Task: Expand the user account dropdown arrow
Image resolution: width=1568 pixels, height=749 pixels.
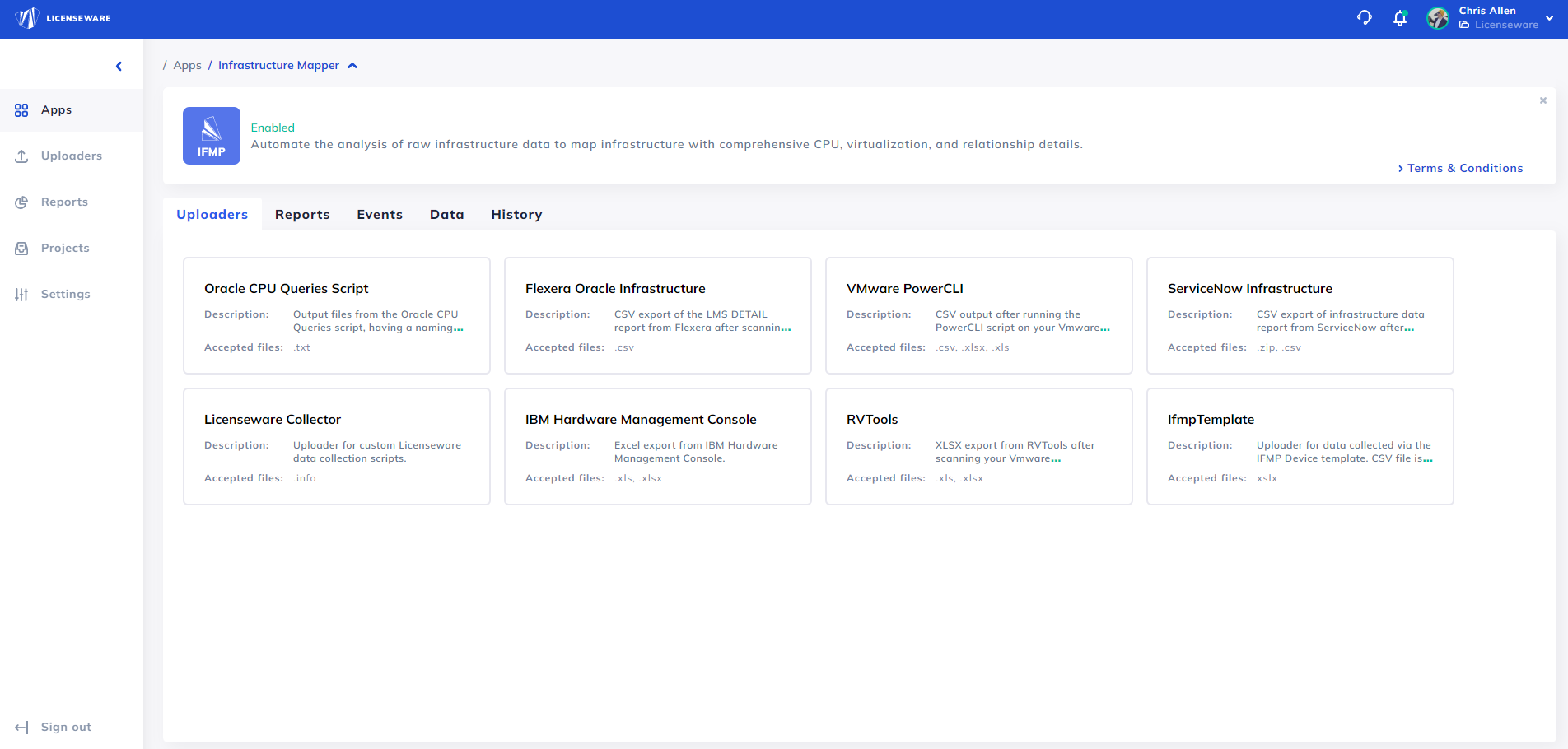Action: pos(1549,18)
